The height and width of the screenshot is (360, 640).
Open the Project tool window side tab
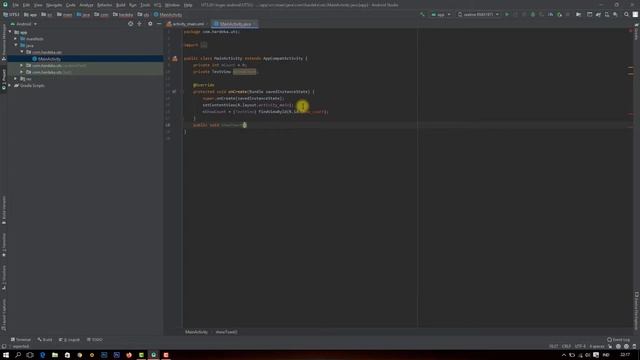point(4,80)
